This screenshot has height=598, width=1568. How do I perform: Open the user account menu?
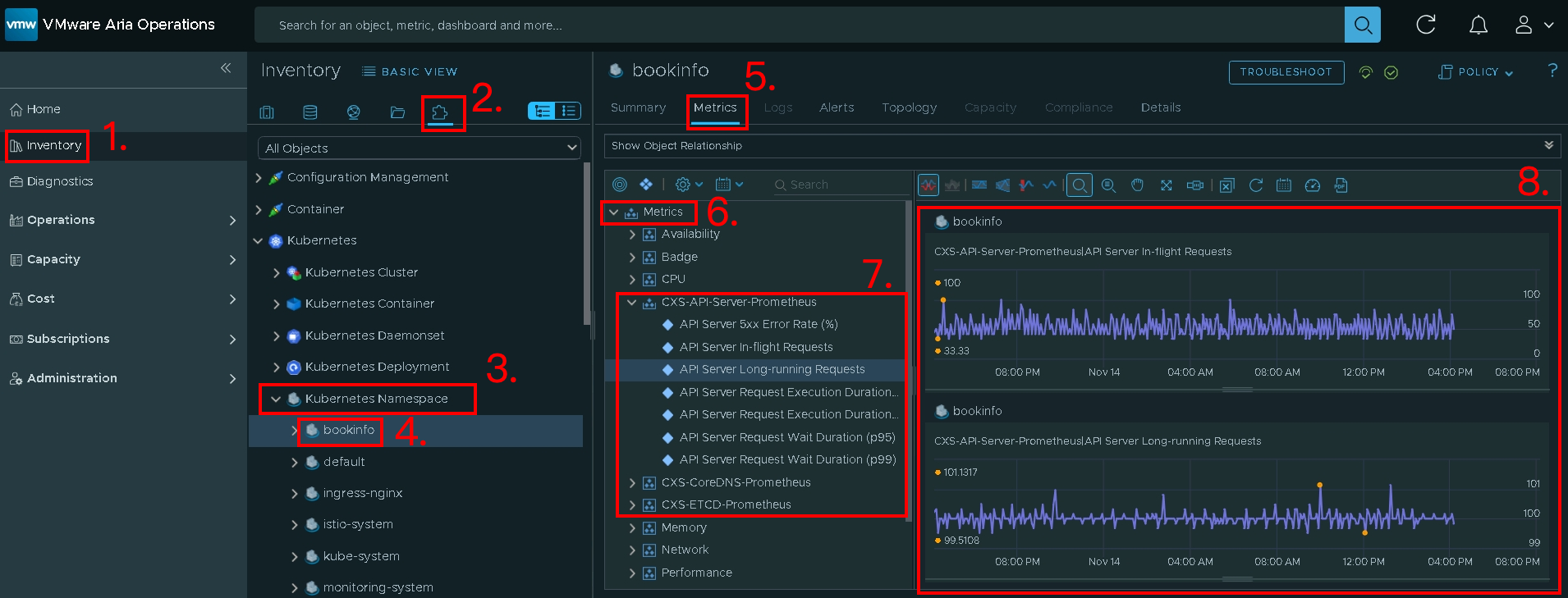1534,25
